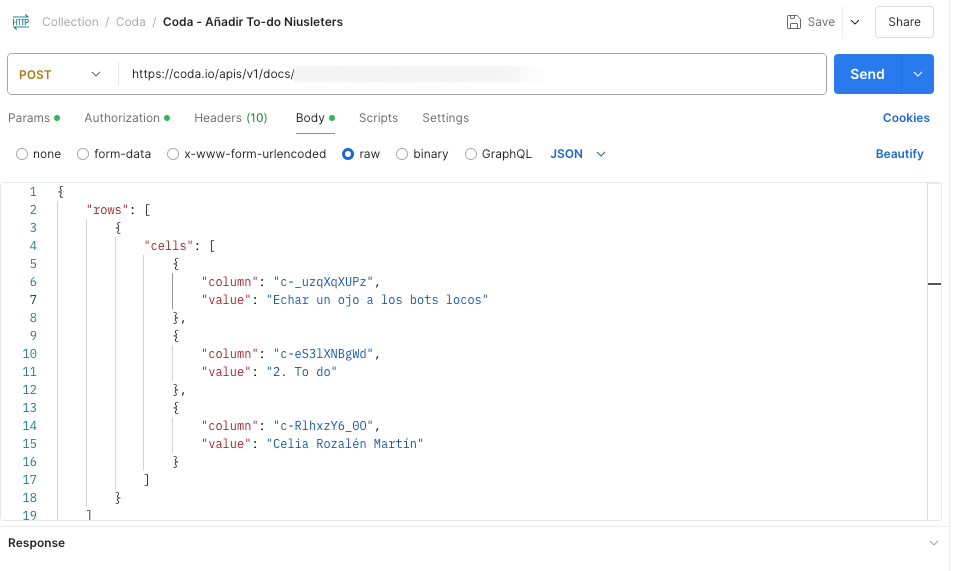955x571 pixels.
Task: Click the HTTP request type icon
Action: click(21, 21)
